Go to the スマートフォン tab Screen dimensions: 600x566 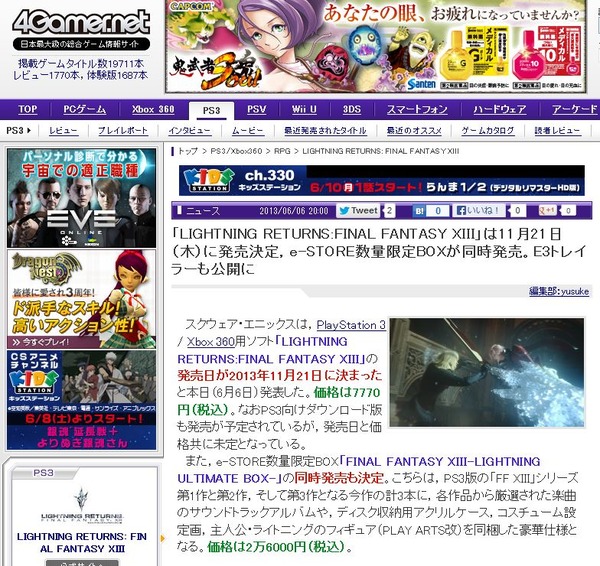pos(417,109)
